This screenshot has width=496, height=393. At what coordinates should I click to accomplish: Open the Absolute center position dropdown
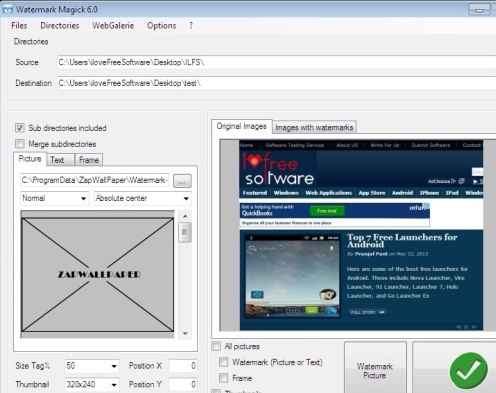(x=143, y=198)
